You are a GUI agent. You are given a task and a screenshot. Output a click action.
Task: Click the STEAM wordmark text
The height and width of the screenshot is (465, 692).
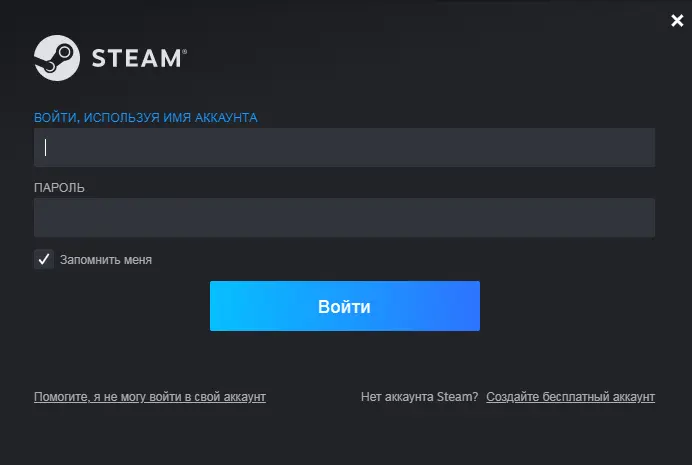[139, 58]
